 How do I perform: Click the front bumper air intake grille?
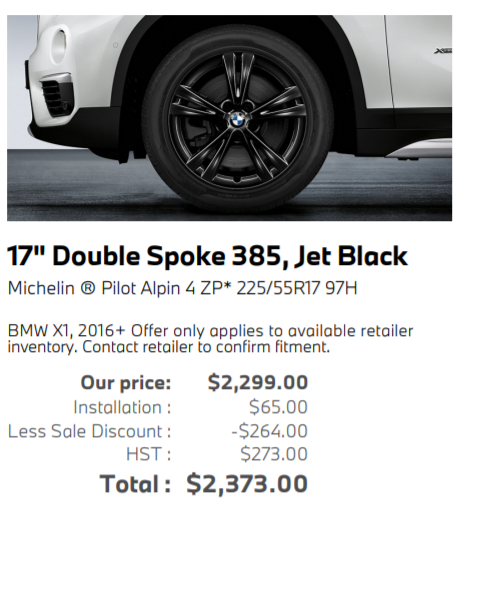[x=56, y=97]
